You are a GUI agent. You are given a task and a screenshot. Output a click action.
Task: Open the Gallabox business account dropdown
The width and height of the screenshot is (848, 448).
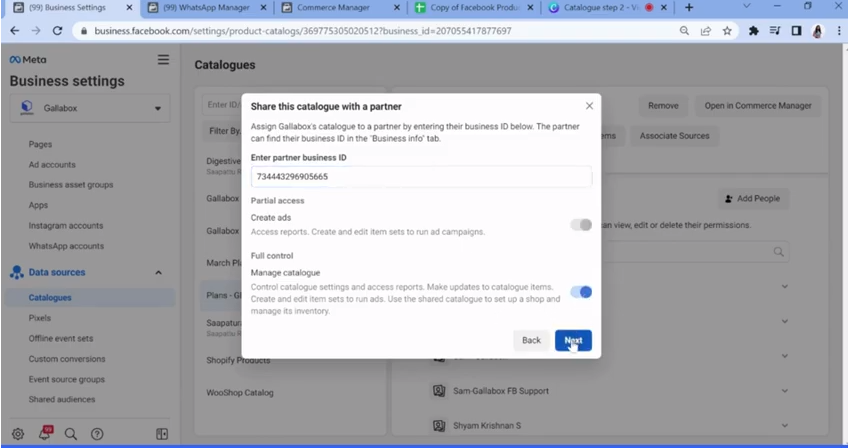click(x=90, y=108)
